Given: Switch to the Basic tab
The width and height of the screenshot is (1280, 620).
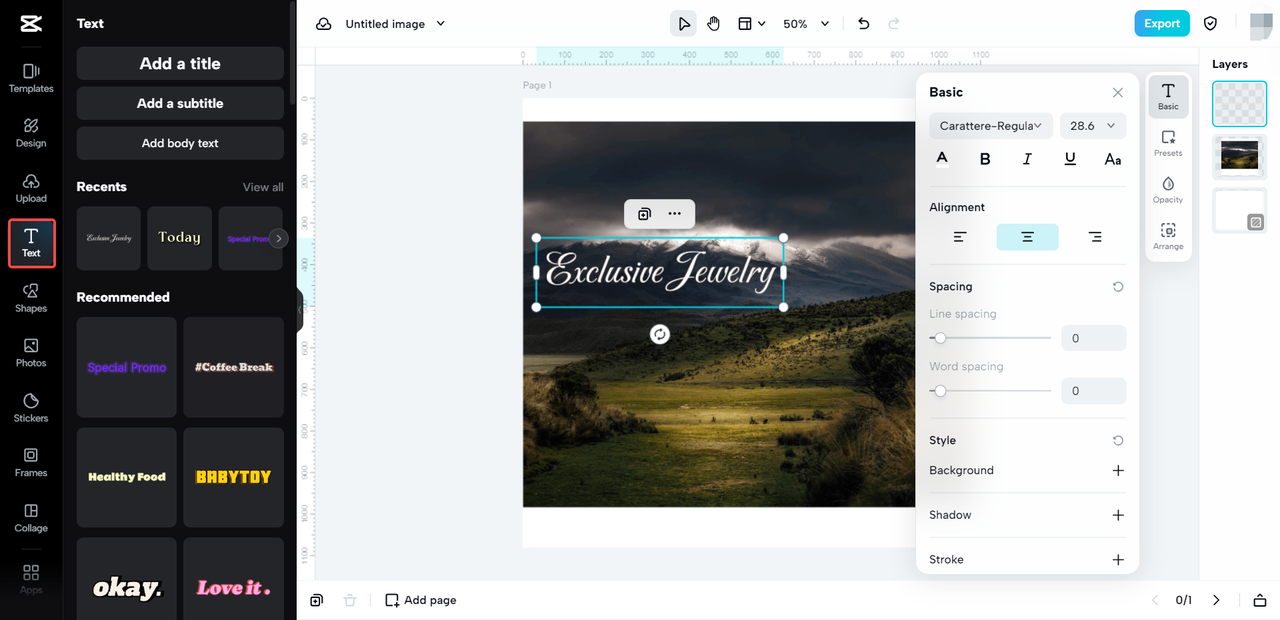Looking at the screenshot, I should coord(1168,97).
